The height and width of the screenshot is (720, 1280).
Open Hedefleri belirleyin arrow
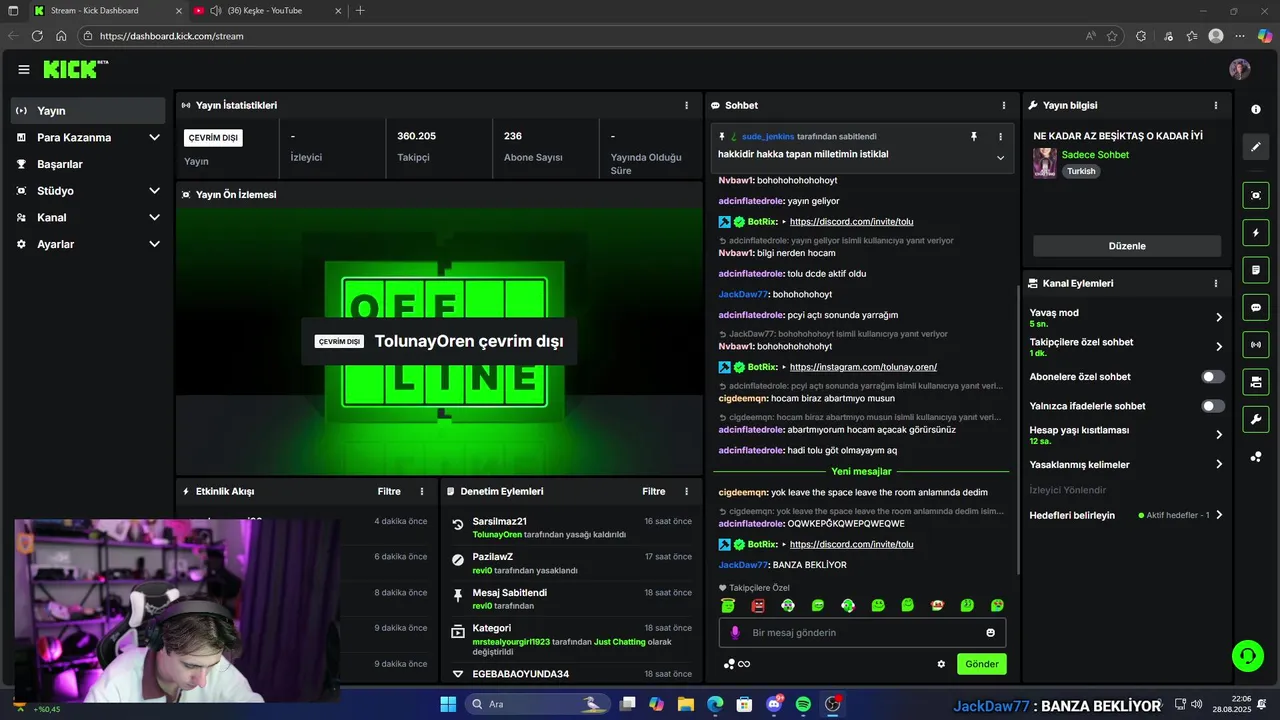click(1219, 515)
